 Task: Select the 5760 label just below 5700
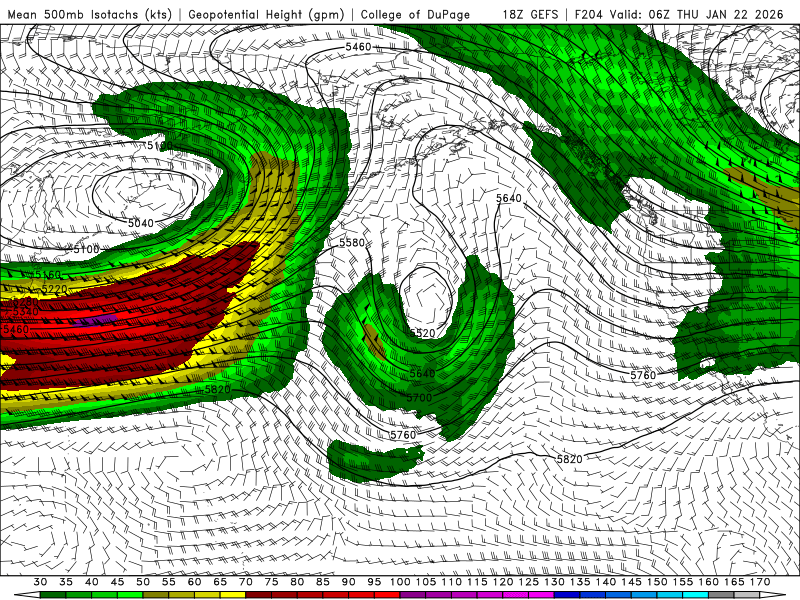pyautogui.click(x=403, y=435)
